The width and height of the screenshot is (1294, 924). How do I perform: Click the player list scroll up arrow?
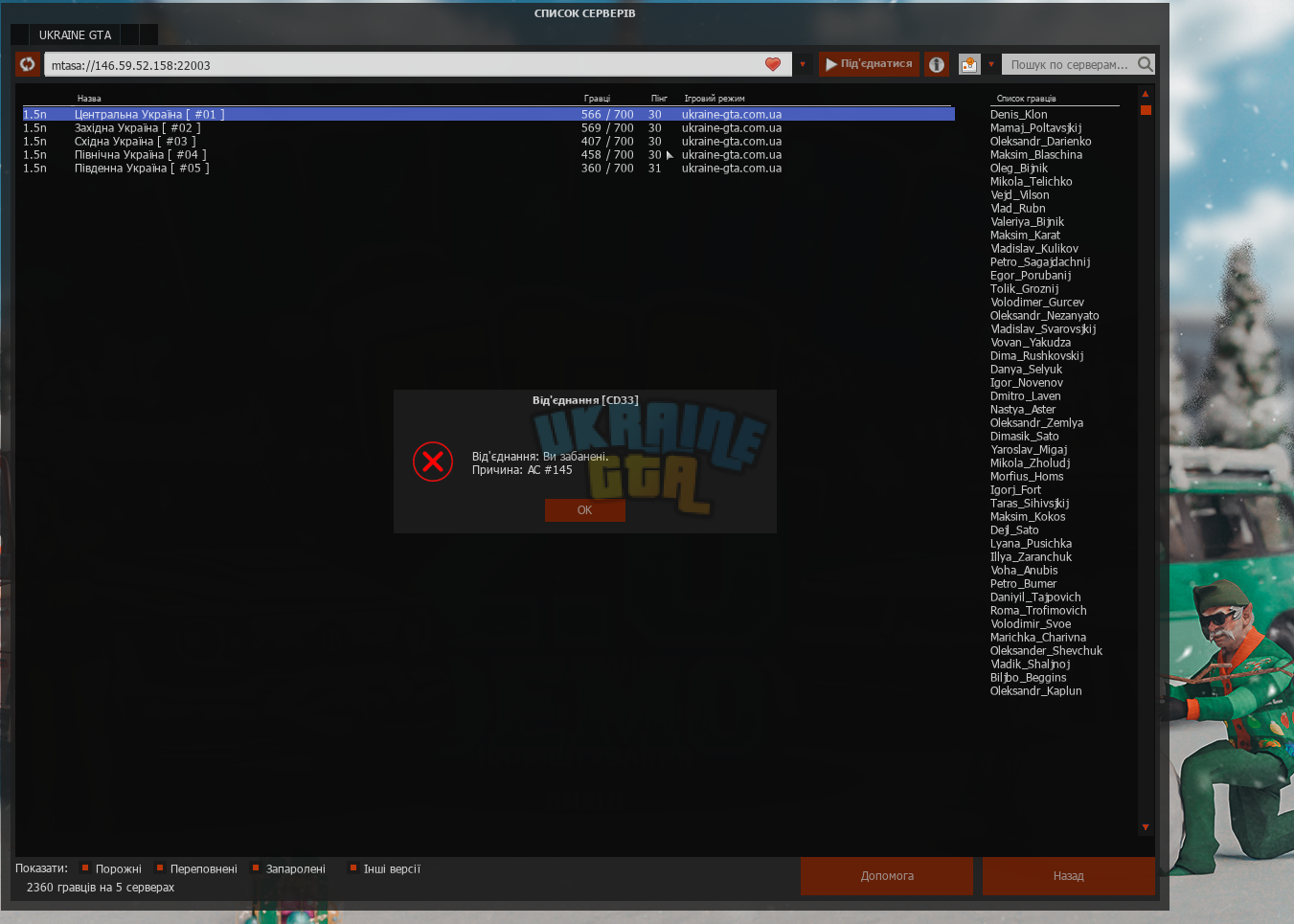[1145, 94]
